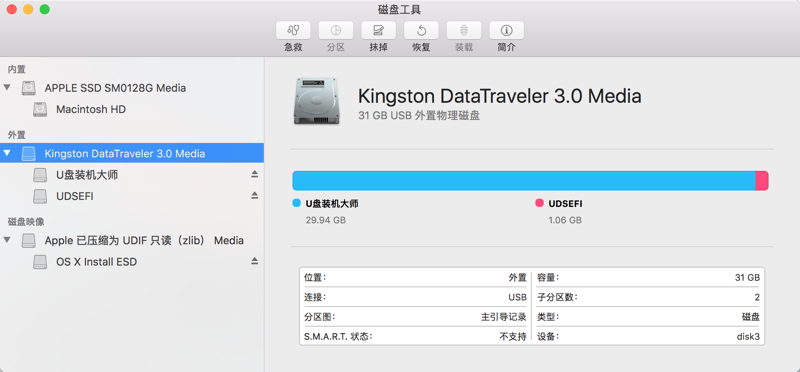Click the Erase (抹掉) toolbar icon
The width and height of the screenshot is (800, 372).
click(x=379, y=30)
